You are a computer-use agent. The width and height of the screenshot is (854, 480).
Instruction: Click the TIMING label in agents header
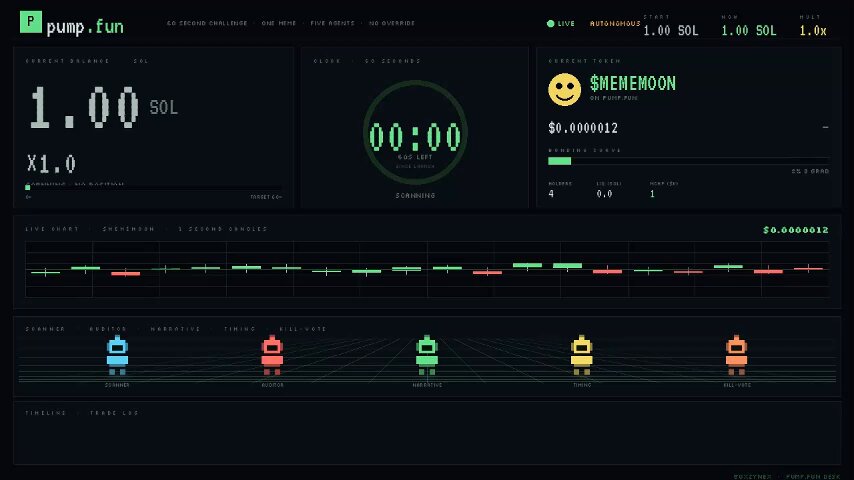pyautogui.click(x=240, y=329)
